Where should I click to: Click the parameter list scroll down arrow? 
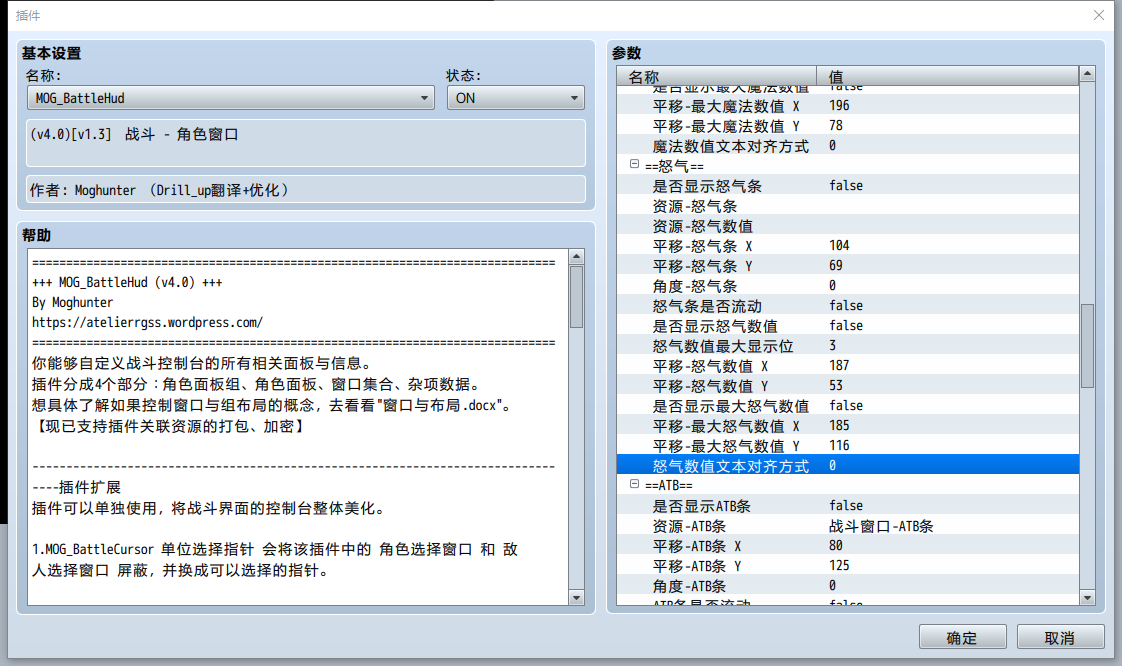pos(1087,597)
